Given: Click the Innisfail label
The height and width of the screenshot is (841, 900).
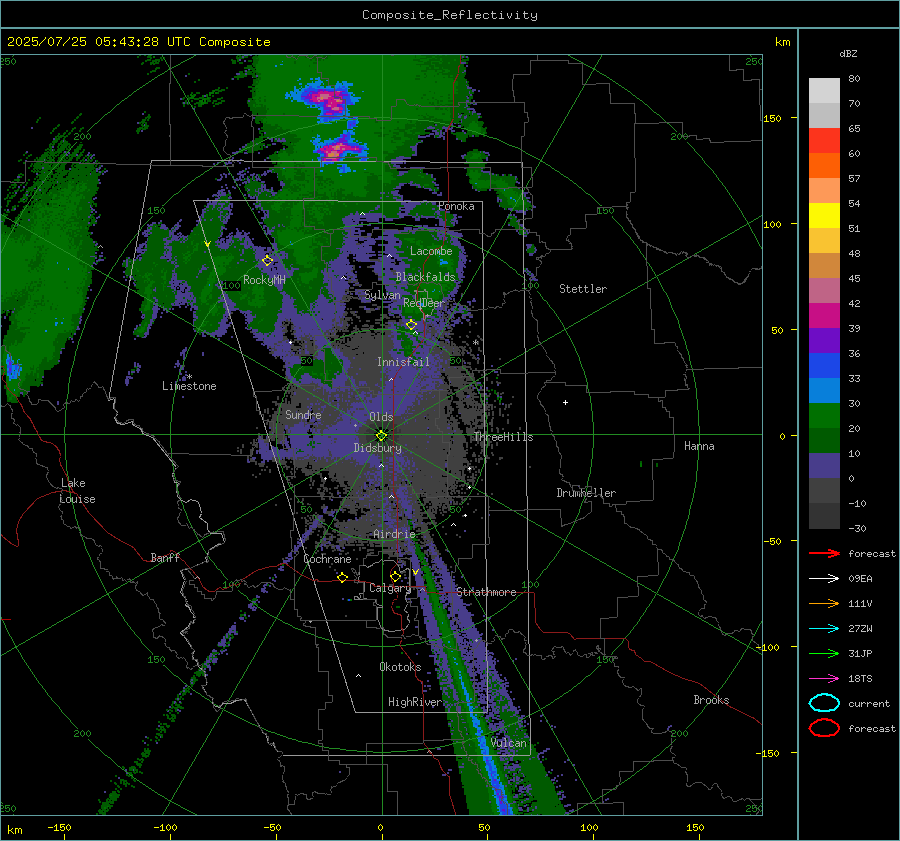Looking at the screenshot, I should coord(403,362).
